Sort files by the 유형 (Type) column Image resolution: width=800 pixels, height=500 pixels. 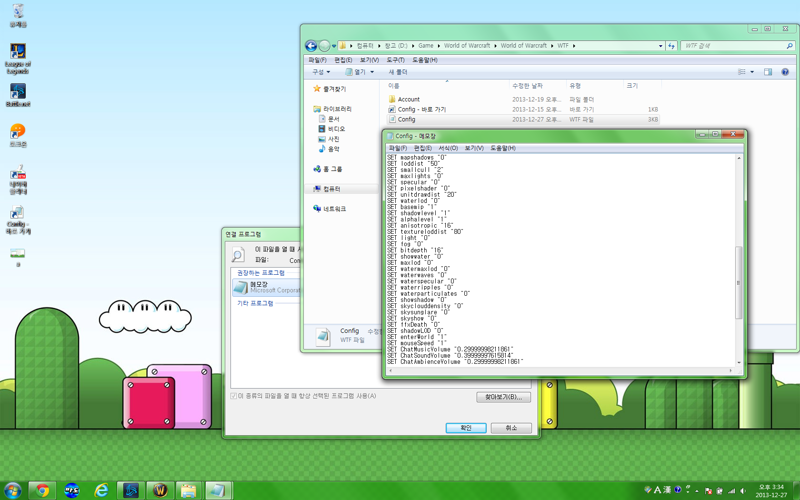point(594,86)
